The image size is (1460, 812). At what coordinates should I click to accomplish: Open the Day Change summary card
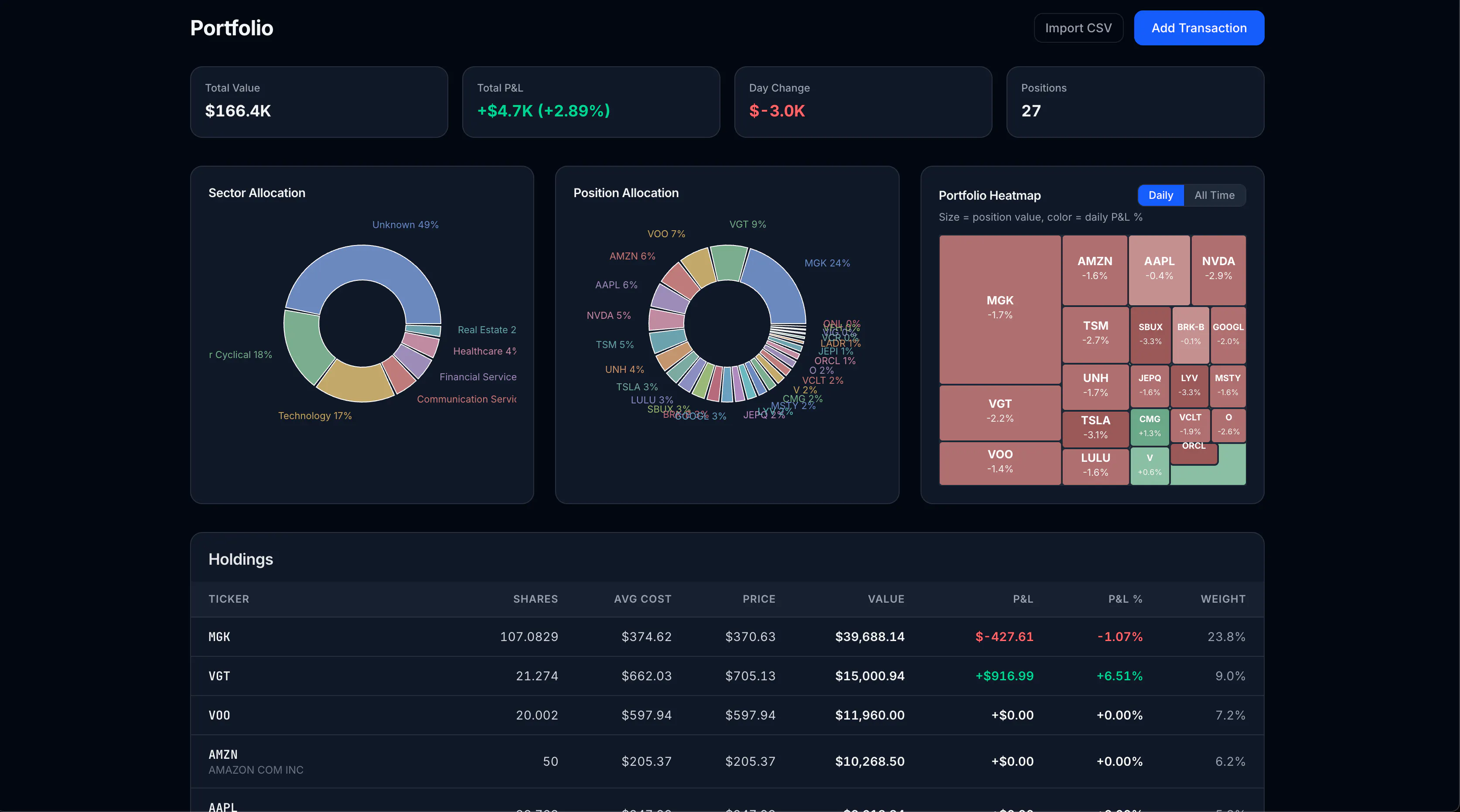[863, 102]
